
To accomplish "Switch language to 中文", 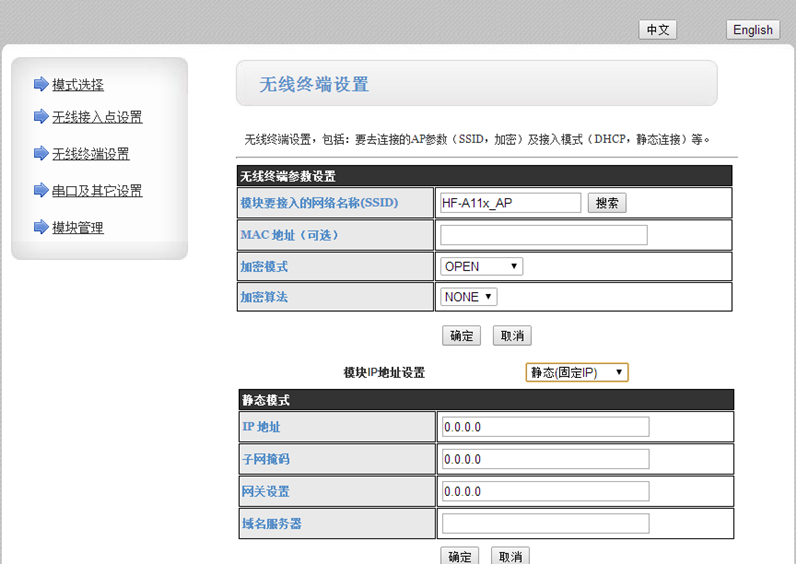I will coord(658,30).
